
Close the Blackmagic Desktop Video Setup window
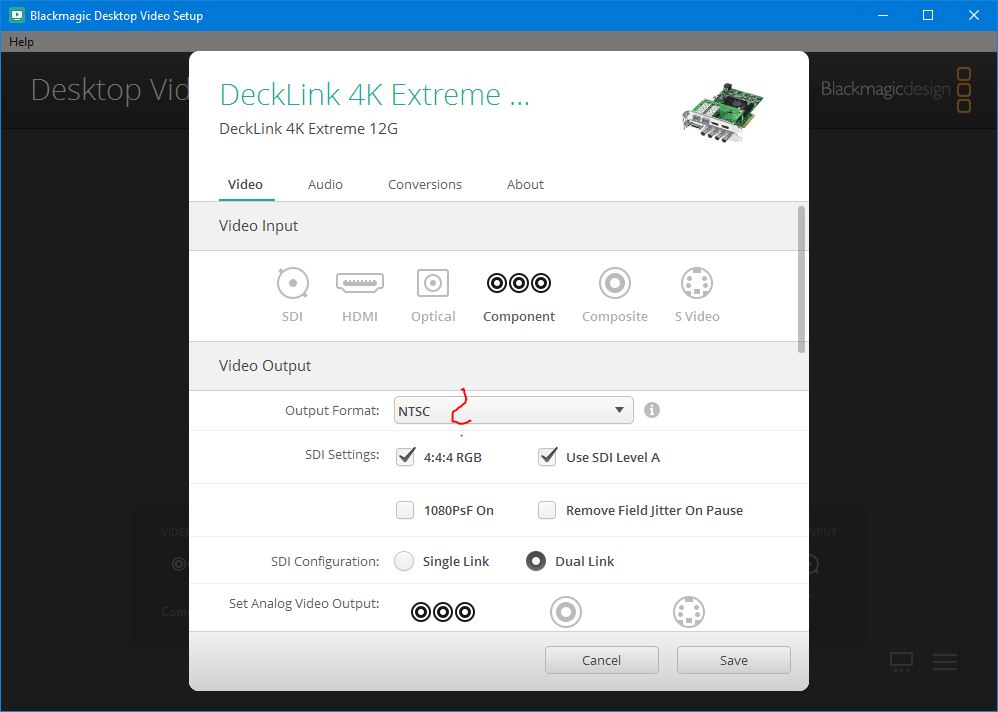(974, 15)
